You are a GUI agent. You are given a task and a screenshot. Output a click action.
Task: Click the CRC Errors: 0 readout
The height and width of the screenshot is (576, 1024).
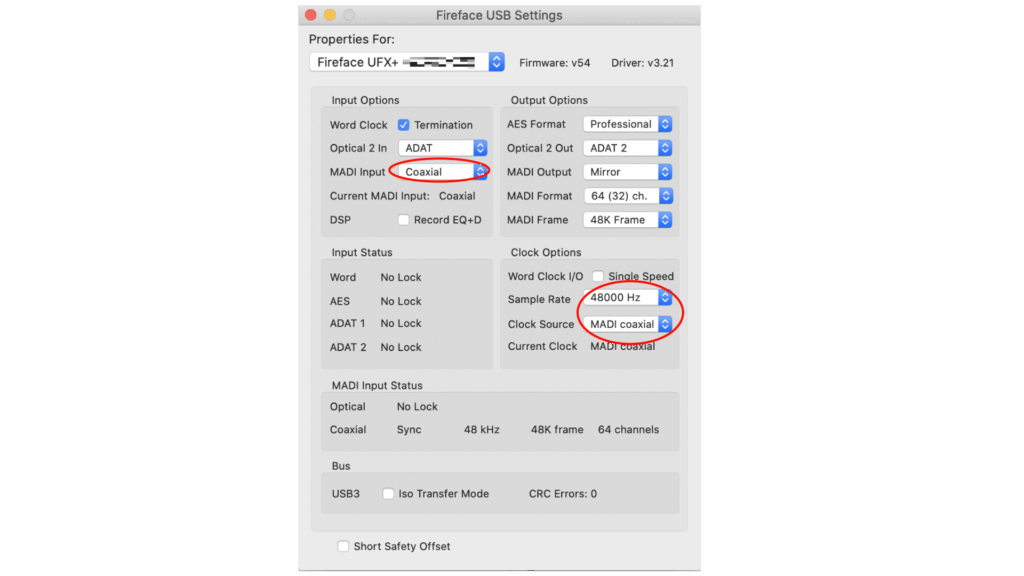[562, 494]
